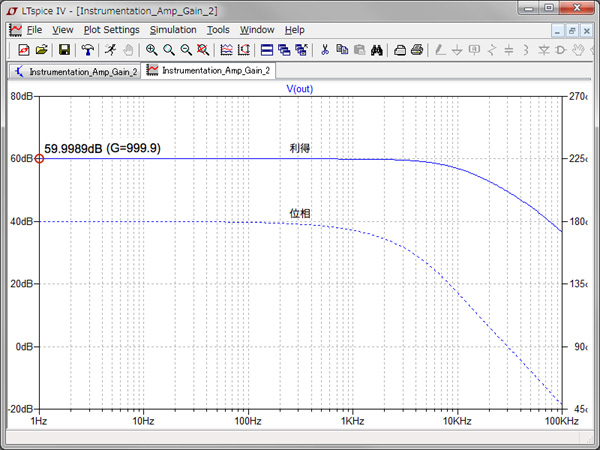Click the Open file folder icon
Screen dimensions: 600x450
click(41, 49)
